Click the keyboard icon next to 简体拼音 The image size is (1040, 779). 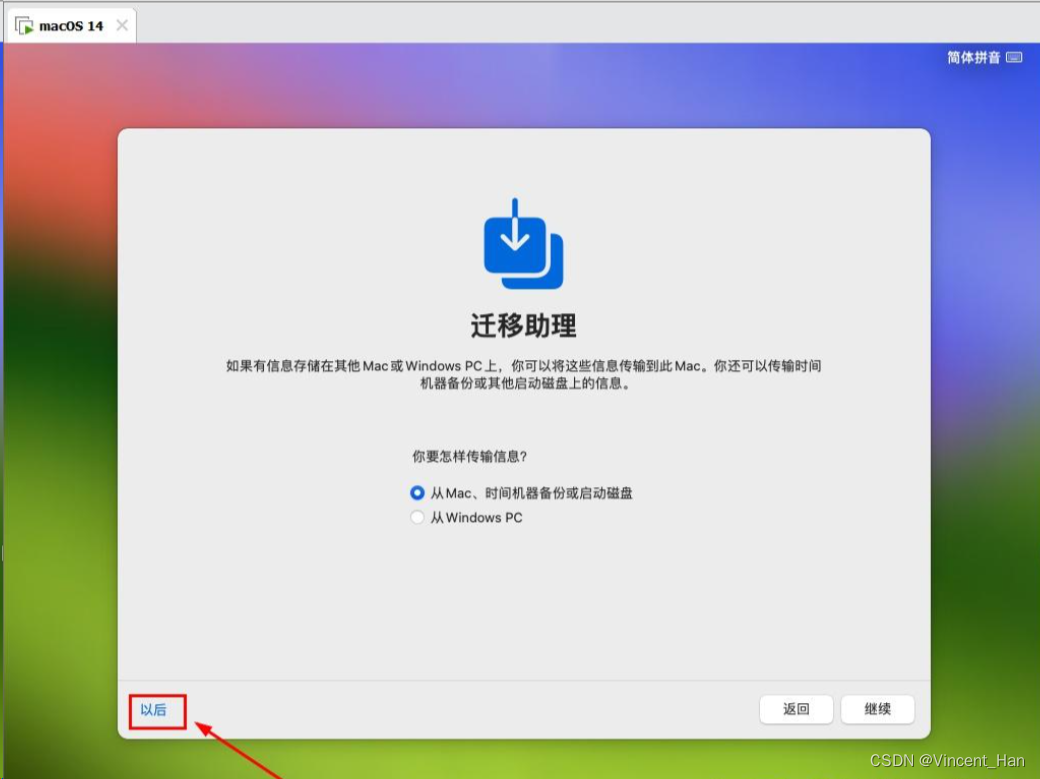(1014, 58)
